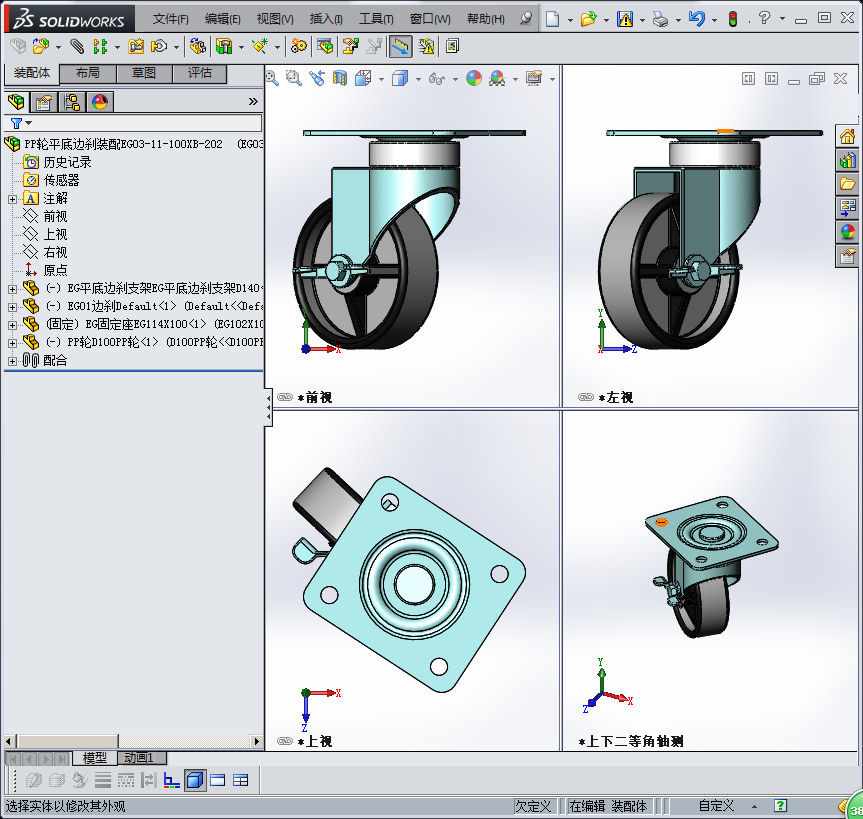The width and height of the screenshot is (863, 819).
Task: Open the Hide/Show Items dropdown arrow
Action: [455, 79]
